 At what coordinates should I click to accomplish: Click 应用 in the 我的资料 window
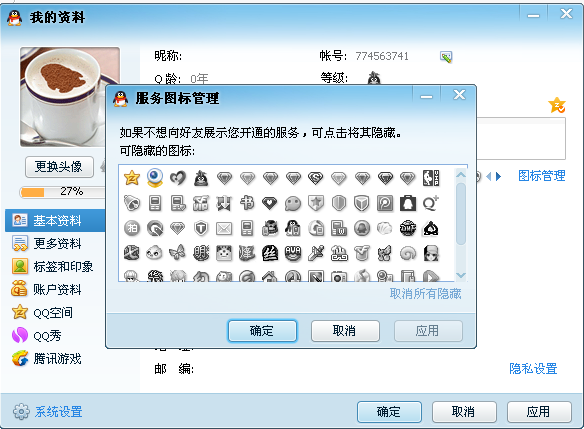tap(539, 412)
